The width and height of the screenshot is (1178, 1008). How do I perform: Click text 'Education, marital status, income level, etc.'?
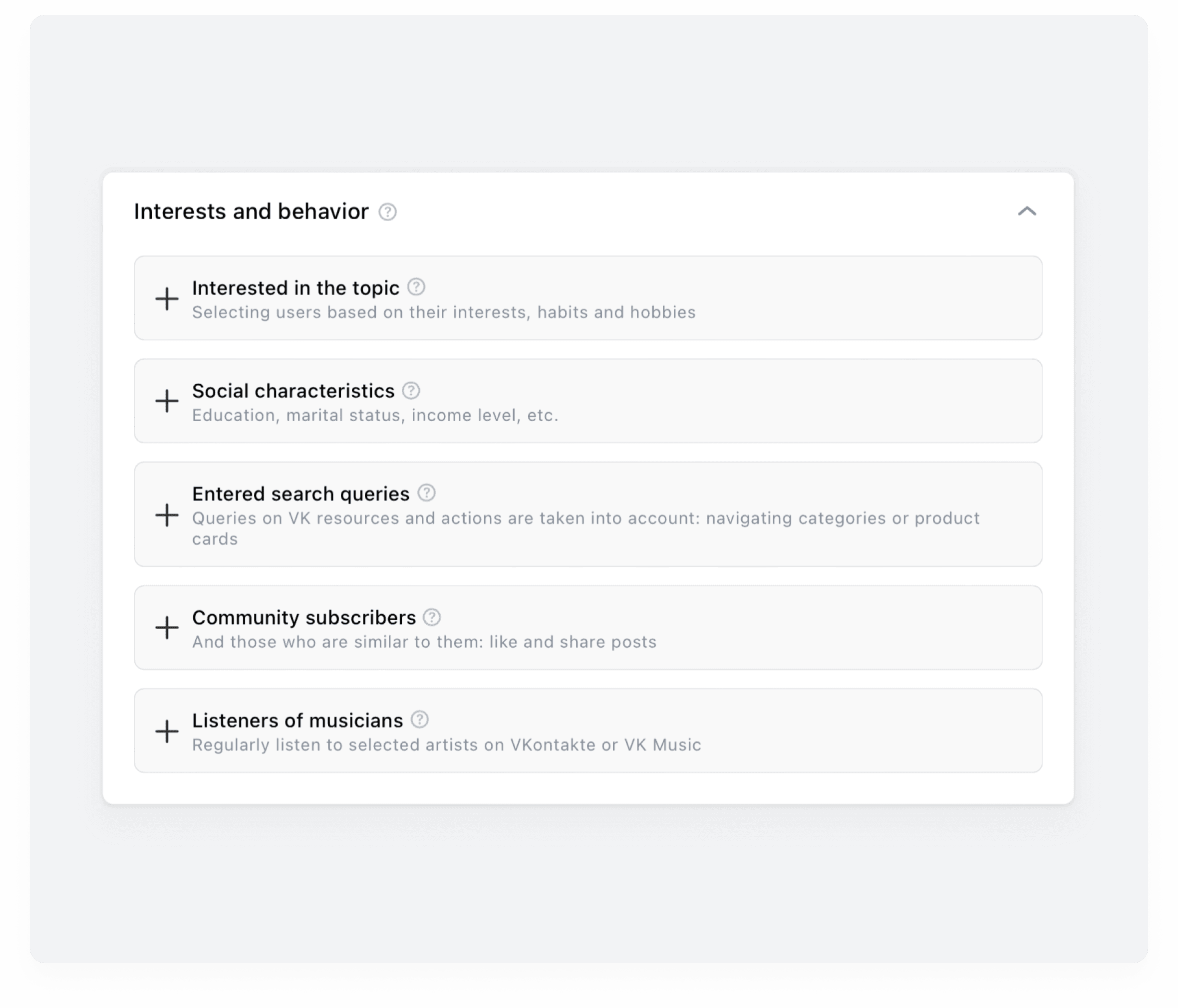(x=375, y=416)
